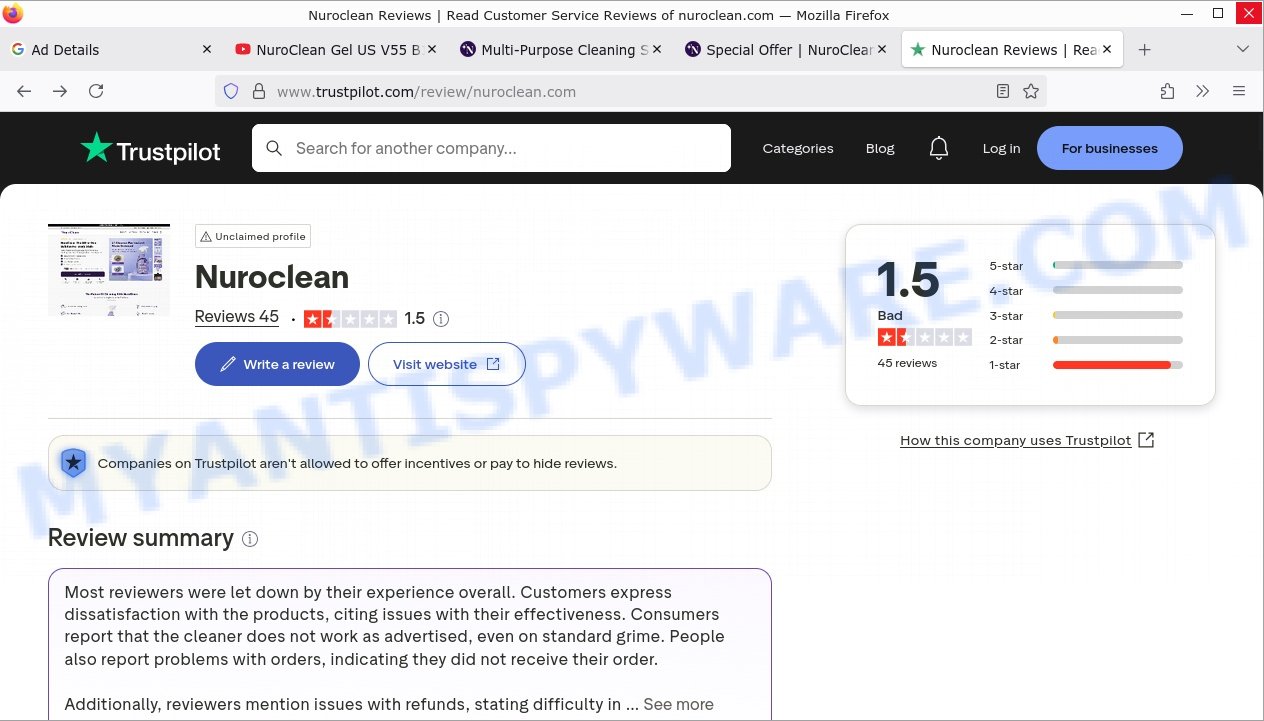
Task: Click the Trustpilot logo
Action: [151, 149]
